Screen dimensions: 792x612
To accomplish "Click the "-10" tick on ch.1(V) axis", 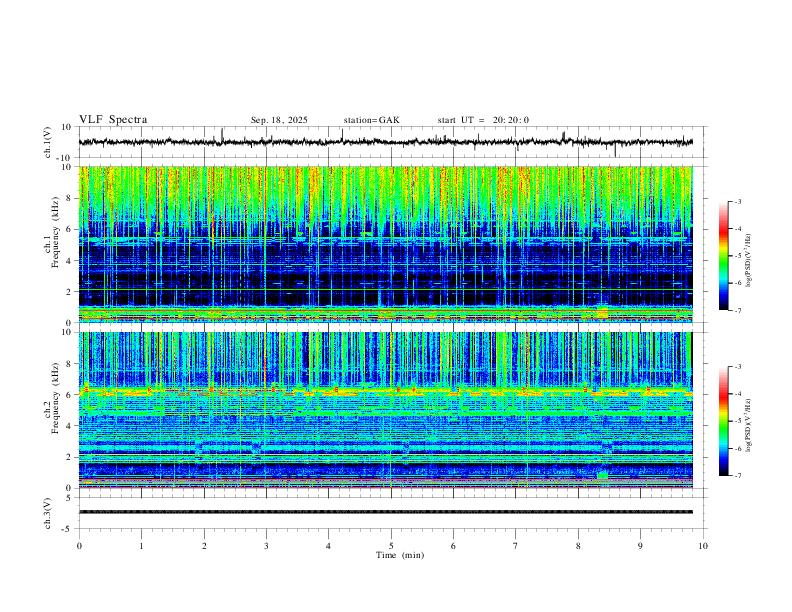I will point(65,158).
